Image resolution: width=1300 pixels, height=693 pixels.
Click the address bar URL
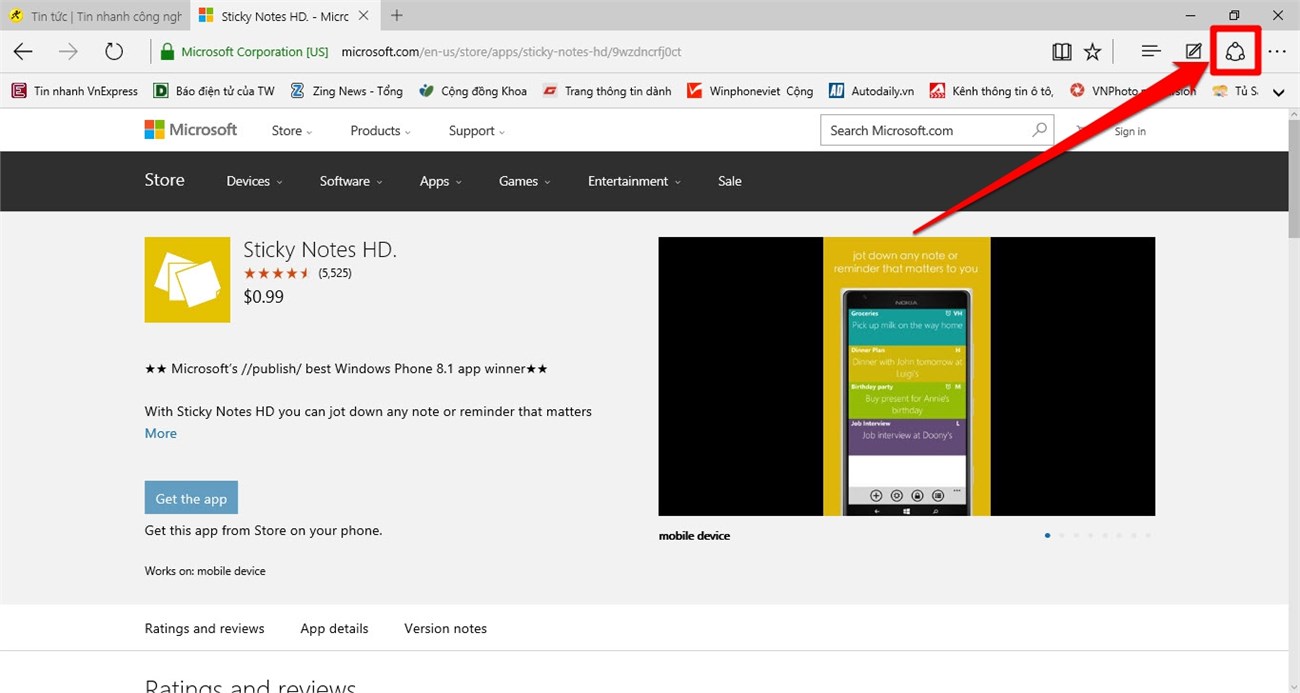tap(511, 52)
